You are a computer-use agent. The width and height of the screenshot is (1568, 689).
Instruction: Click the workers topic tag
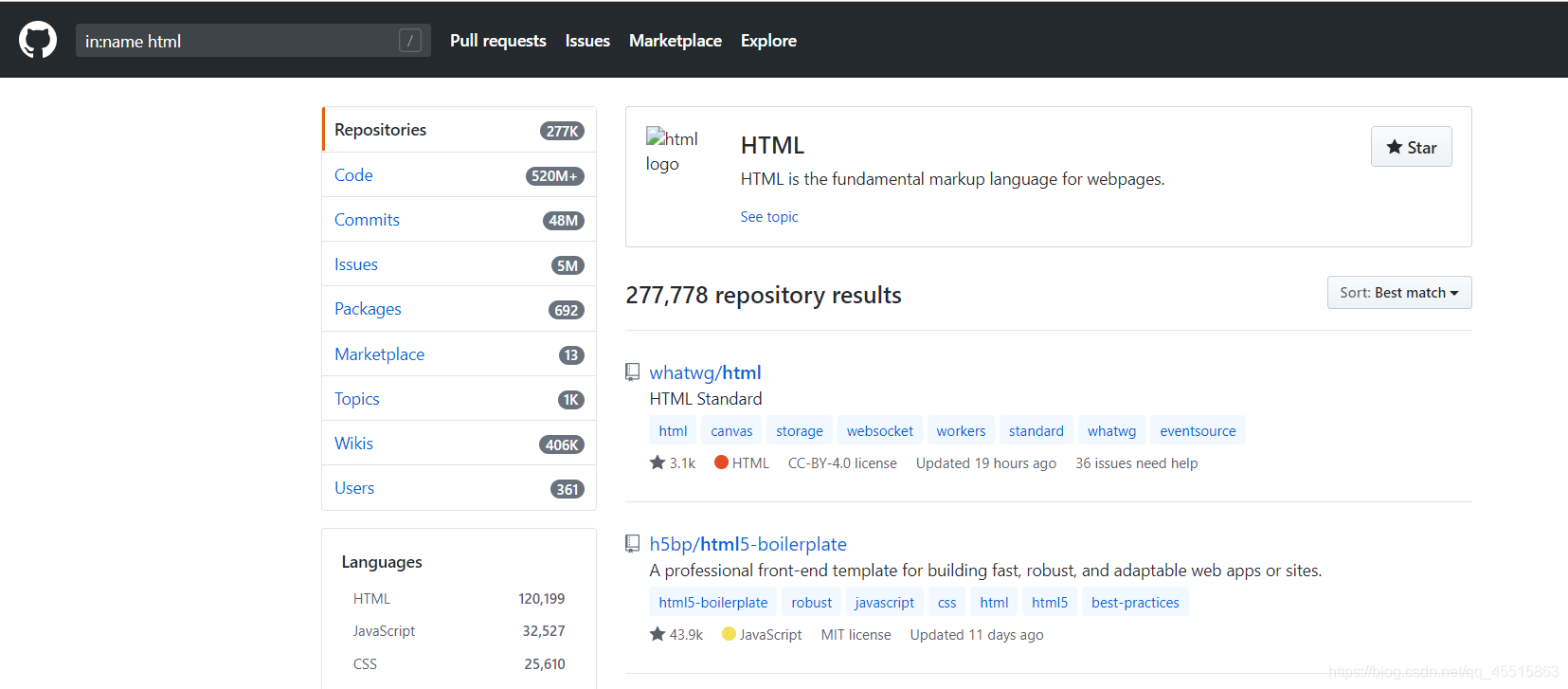(x=961, y=431)
